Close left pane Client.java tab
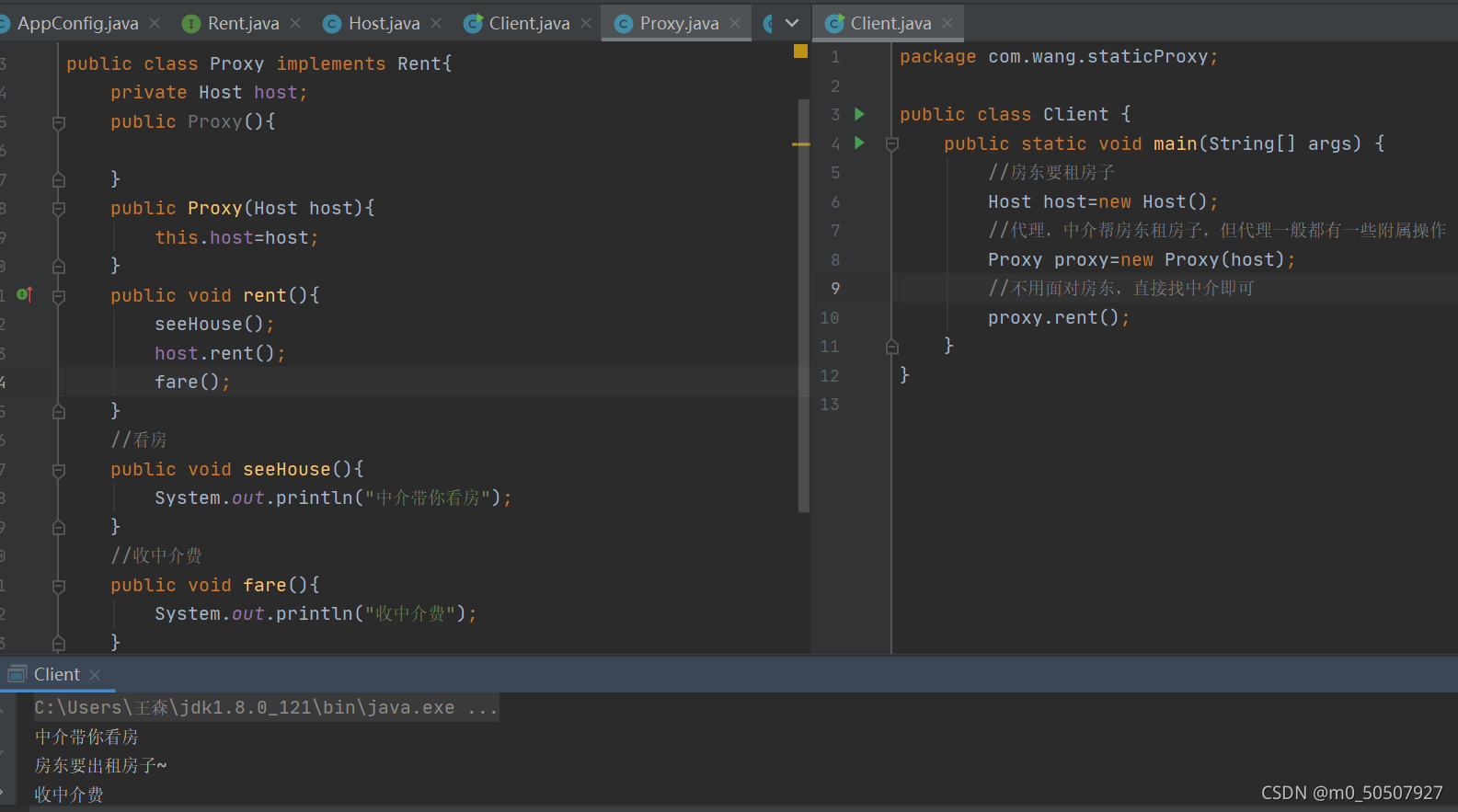The width and height of the screenshot is (1458, 812). point(586,23)
